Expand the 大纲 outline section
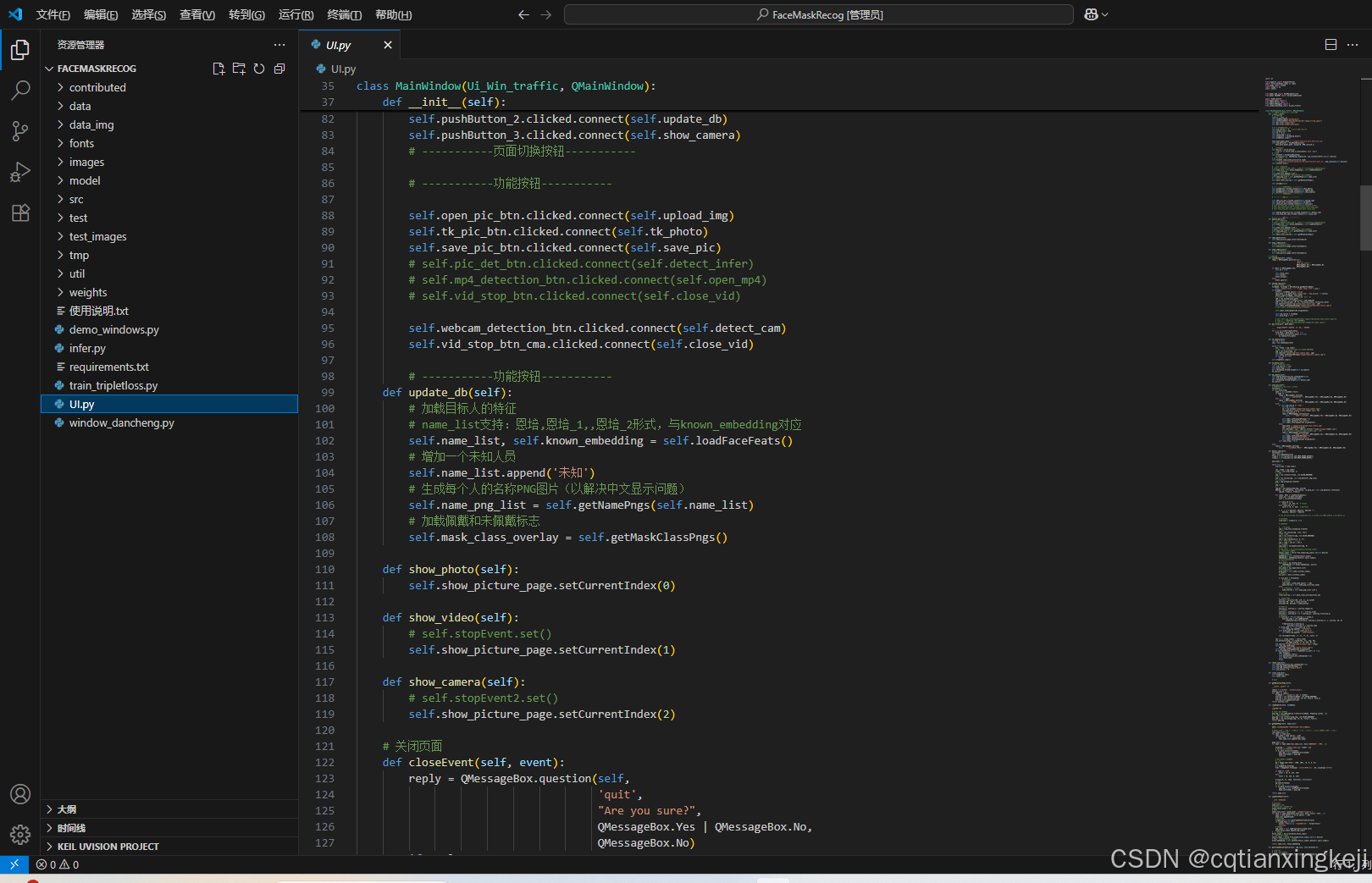 coord(169,809)
